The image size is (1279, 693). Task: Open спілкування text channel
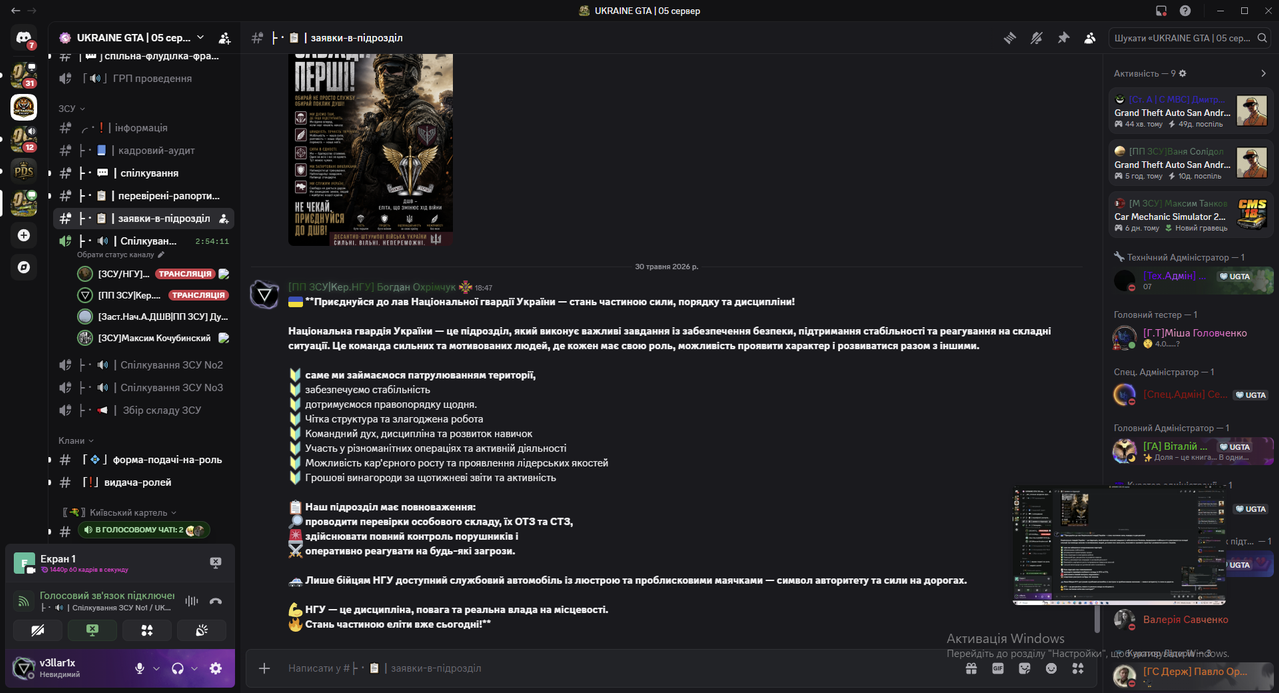coord(144,173)
